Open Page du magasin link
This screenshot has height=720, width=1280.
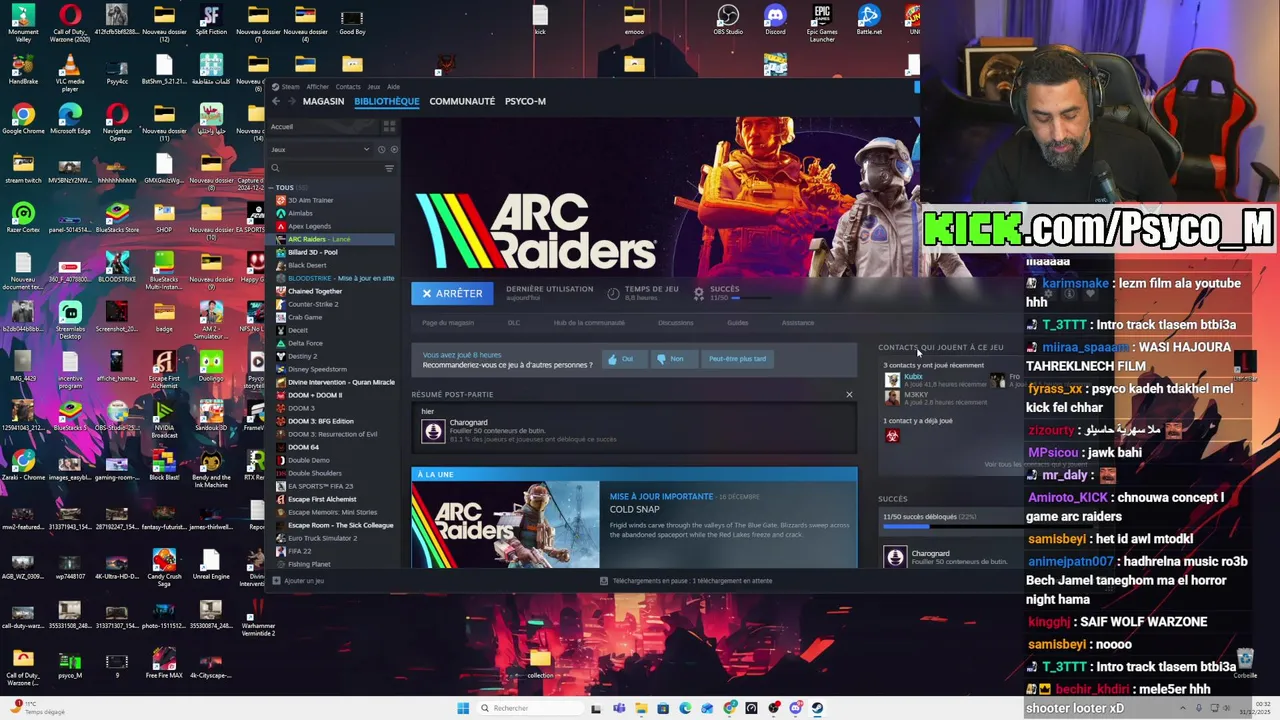pos(448,323)
